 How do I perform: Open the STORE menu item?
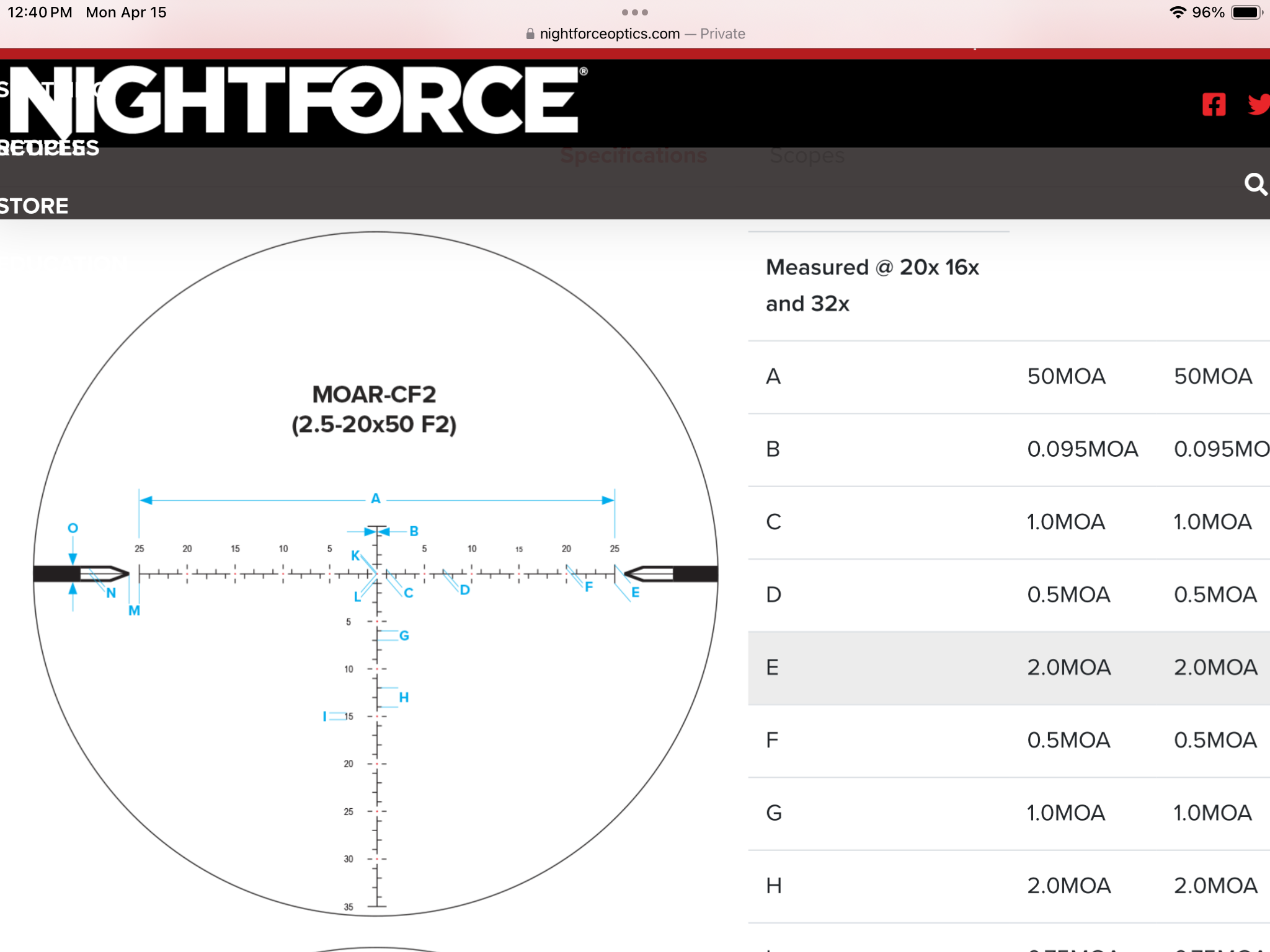click(34, 206)
